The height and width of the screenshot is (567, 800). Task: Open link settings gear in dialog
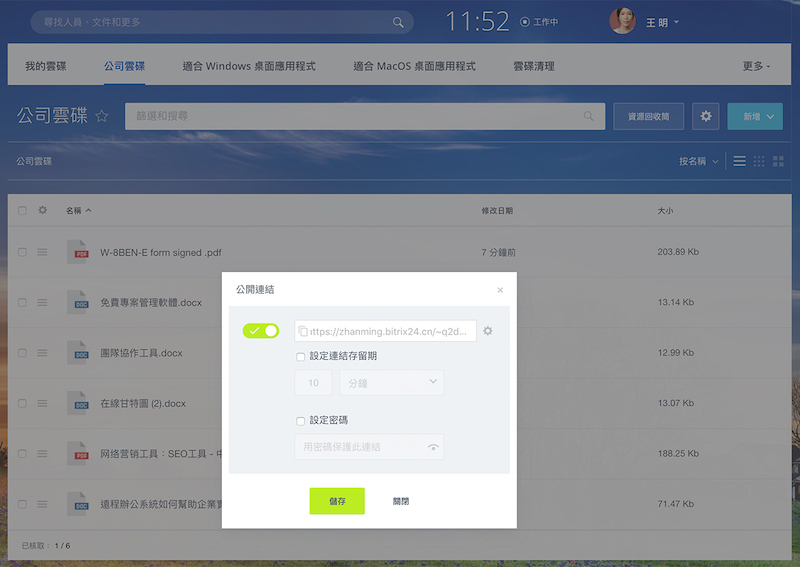(x=488, y=331)
